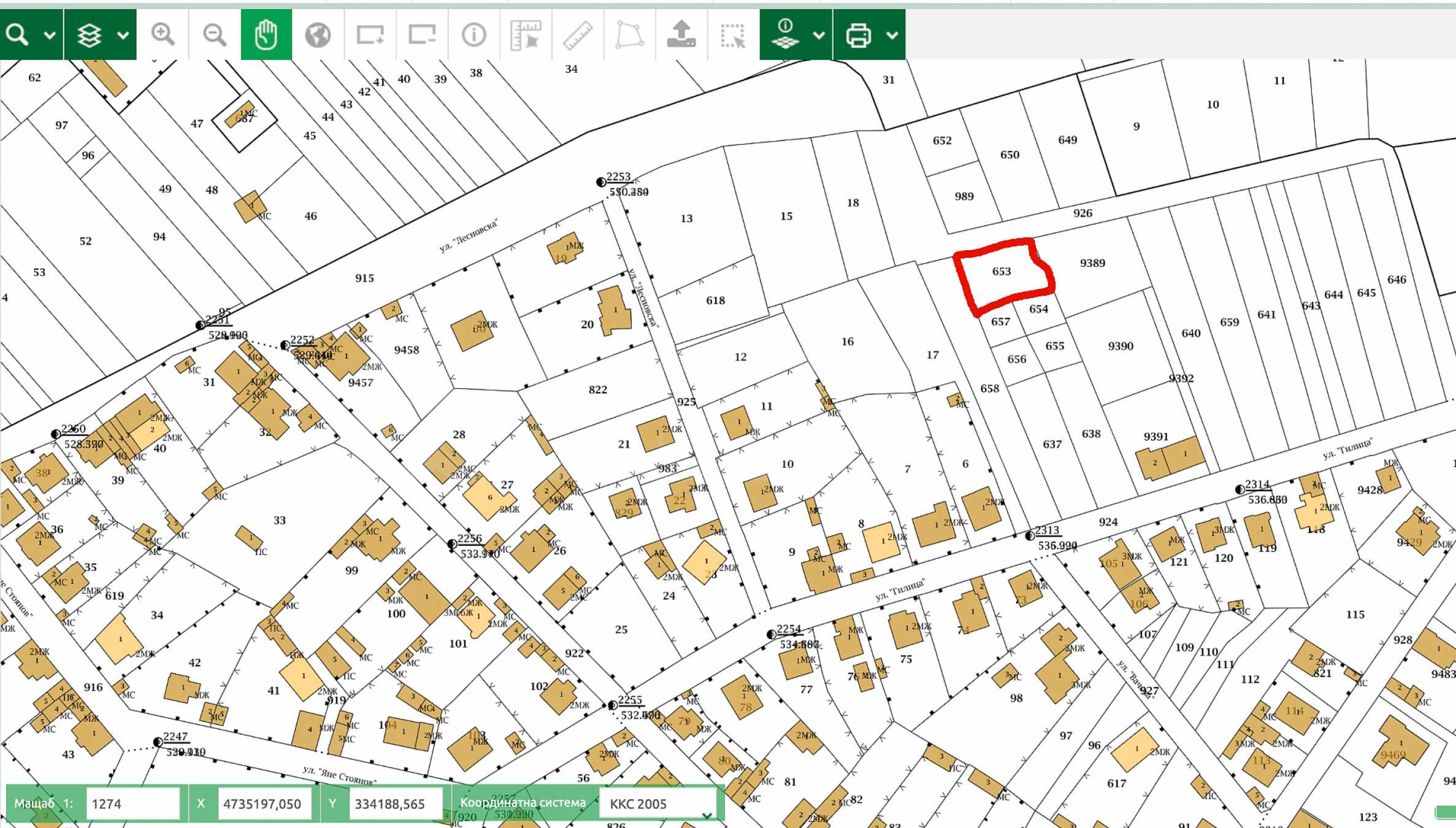
Task: Select the zoom out tool
Action: point(214,34)
